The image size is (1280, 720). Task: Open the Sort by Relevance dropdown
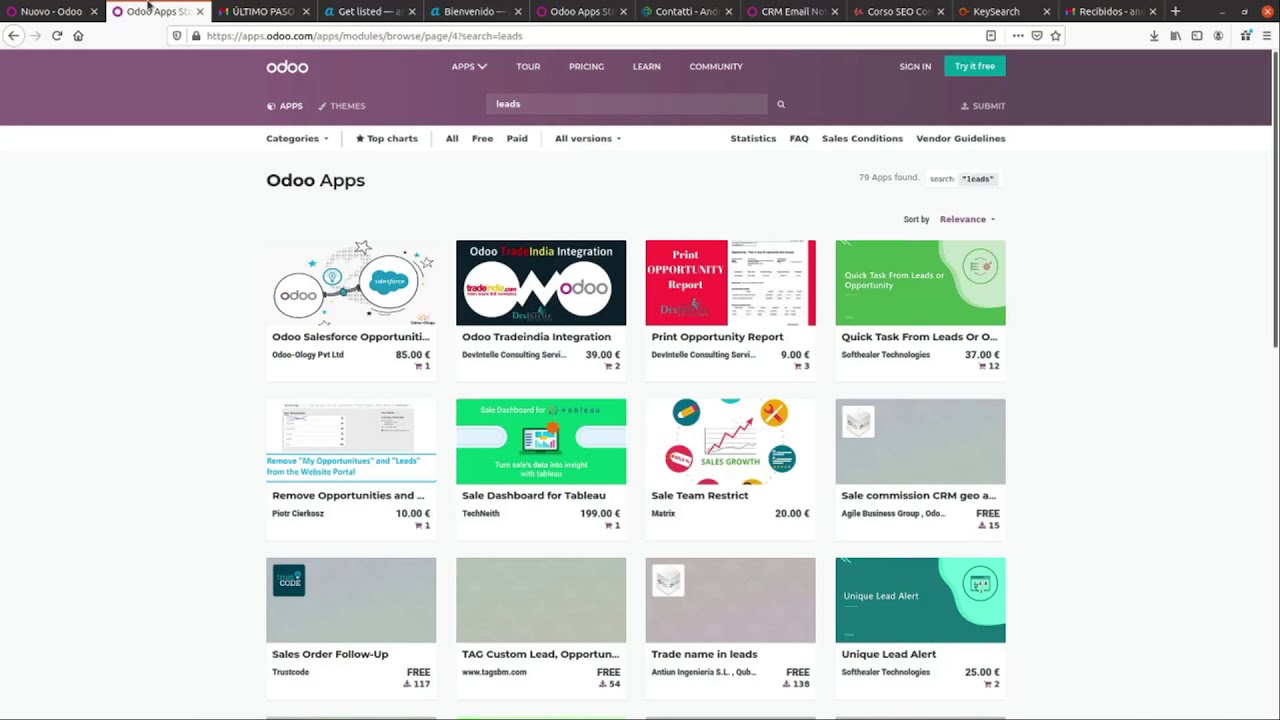click(x=967, y=220)
